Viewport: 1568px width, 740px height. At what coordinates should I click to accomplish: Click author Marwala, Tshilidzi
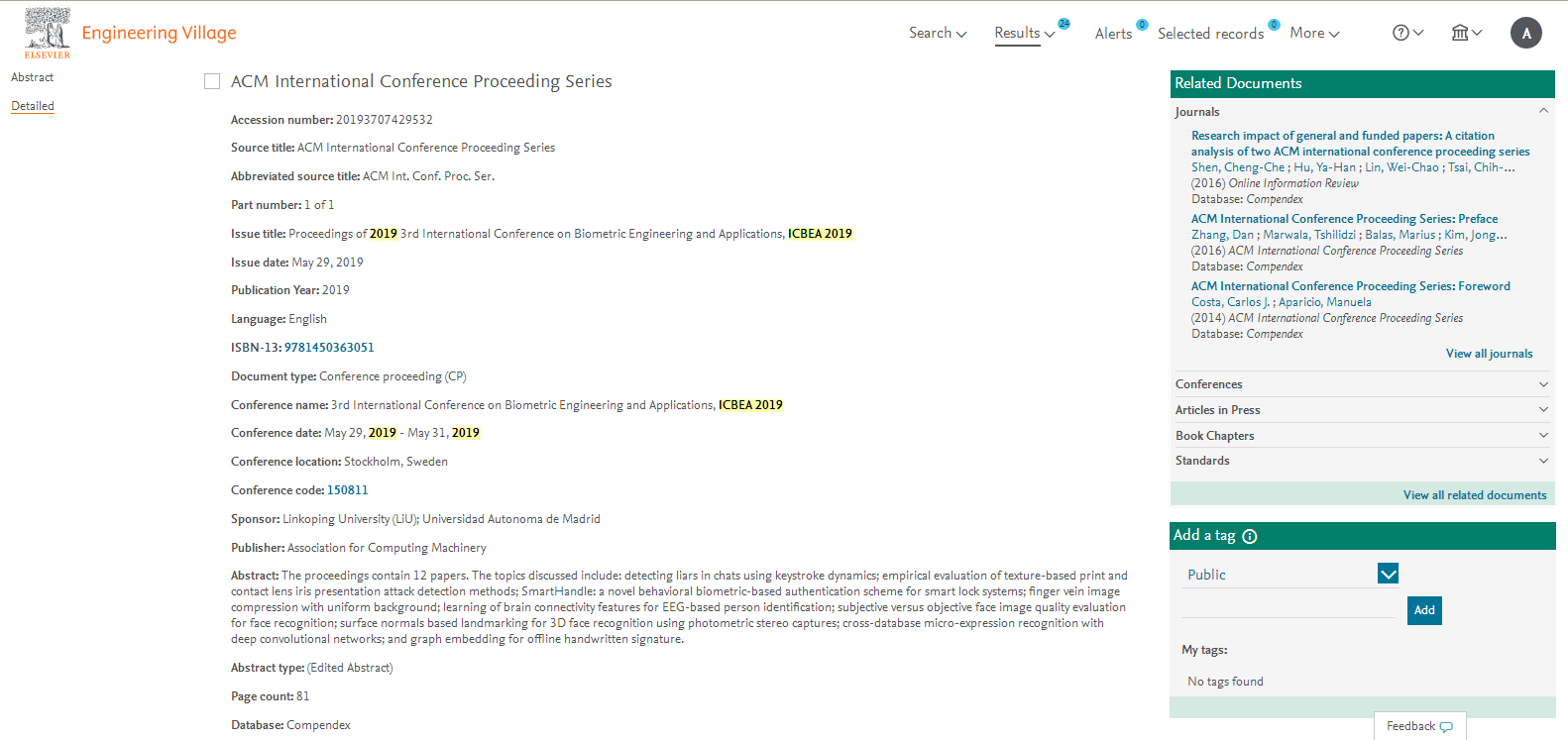pyautogui.click(x=1309, y=235)
